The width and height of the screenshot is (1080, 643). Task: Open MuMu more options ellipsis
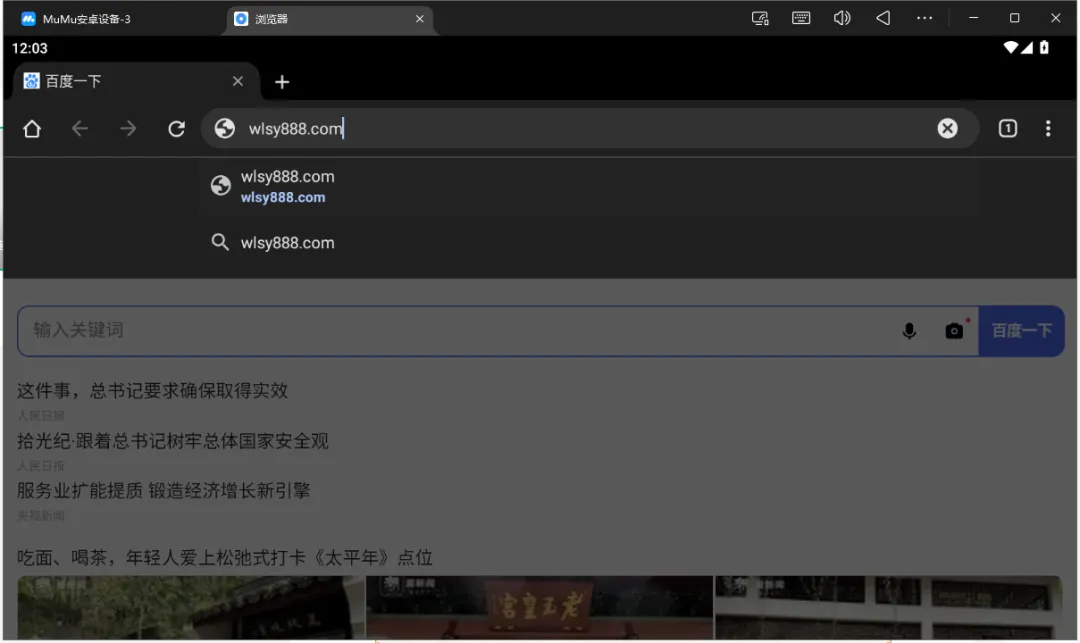tap(924, 18)
